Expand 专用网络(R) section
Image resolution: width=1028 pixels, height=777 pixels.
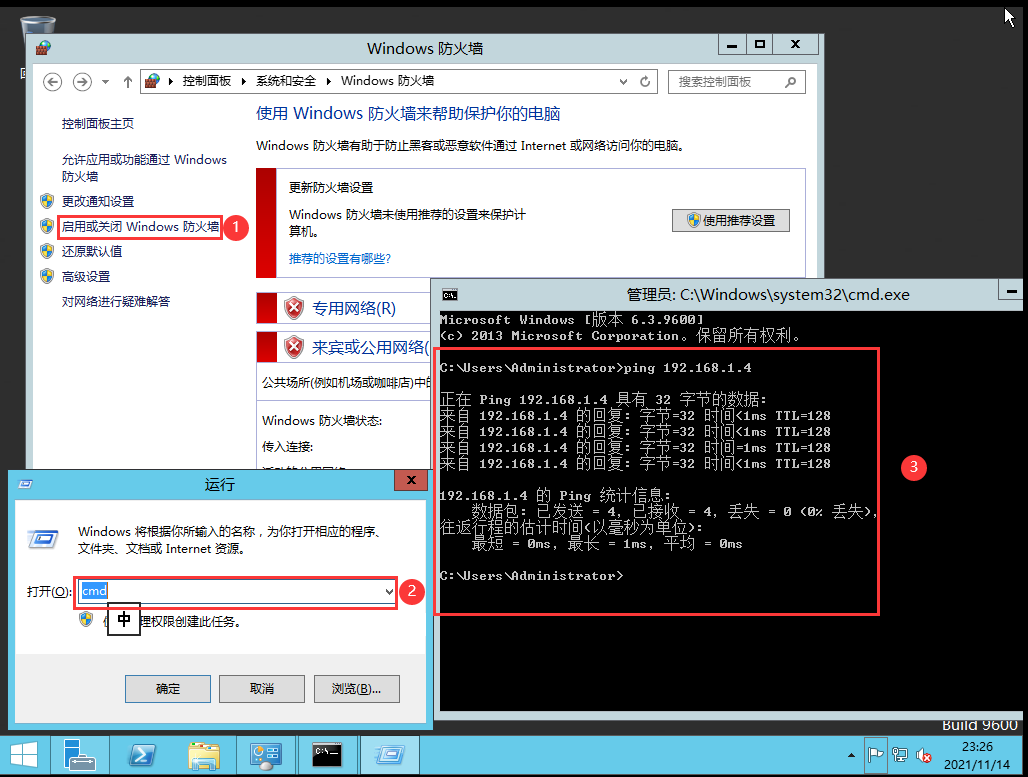pos(354,308)
